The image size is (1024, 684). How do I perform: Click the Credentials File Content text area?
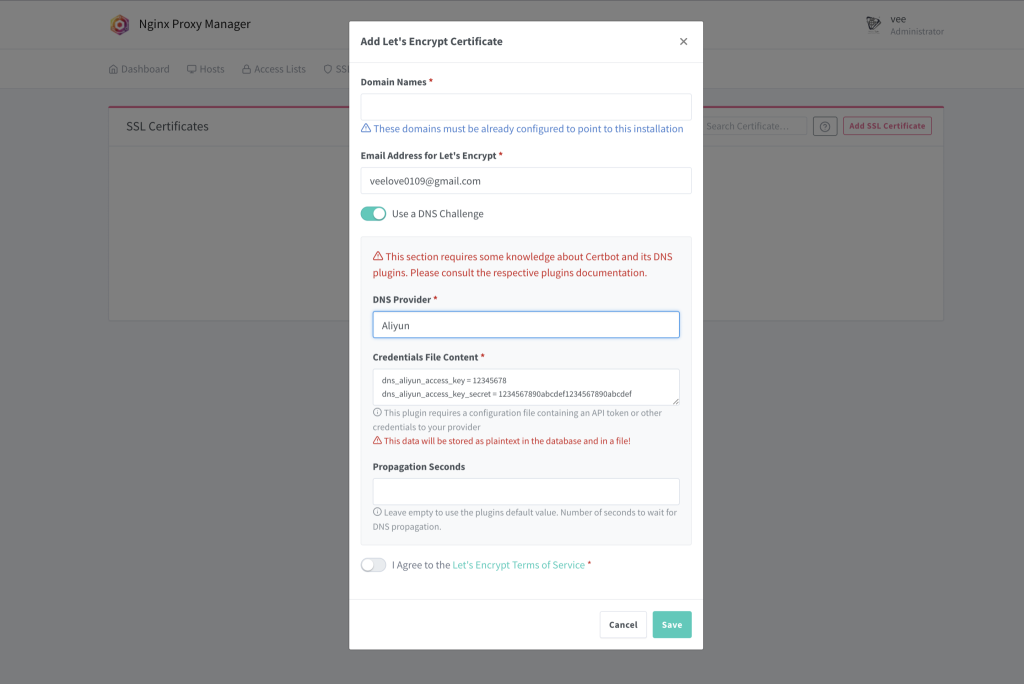tap(526, 387)
